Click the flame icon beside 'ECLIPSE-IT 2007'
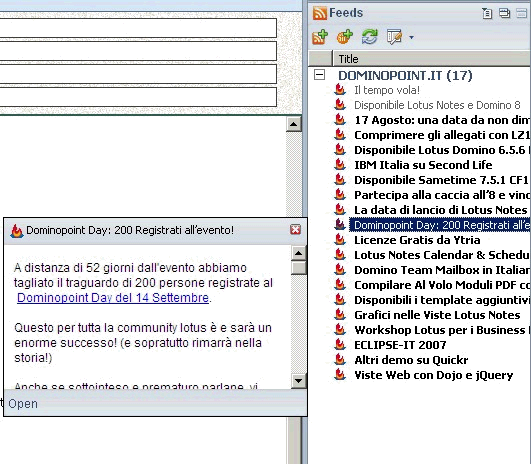The image size is (531, 464). click(x=340, y=344)
